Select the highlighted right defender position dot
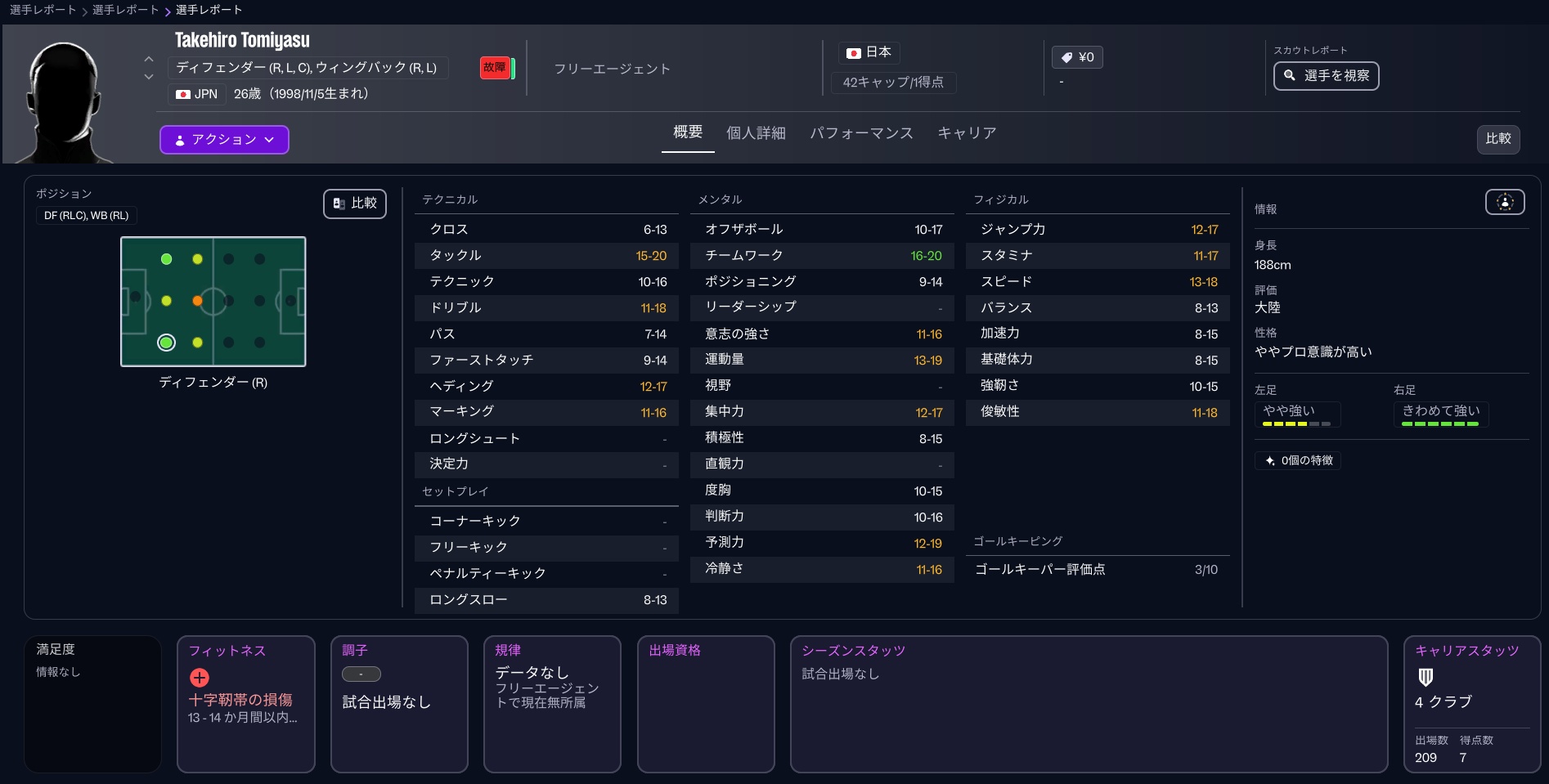The width and height of the screenshot is (1549, 784). (166, 343)
